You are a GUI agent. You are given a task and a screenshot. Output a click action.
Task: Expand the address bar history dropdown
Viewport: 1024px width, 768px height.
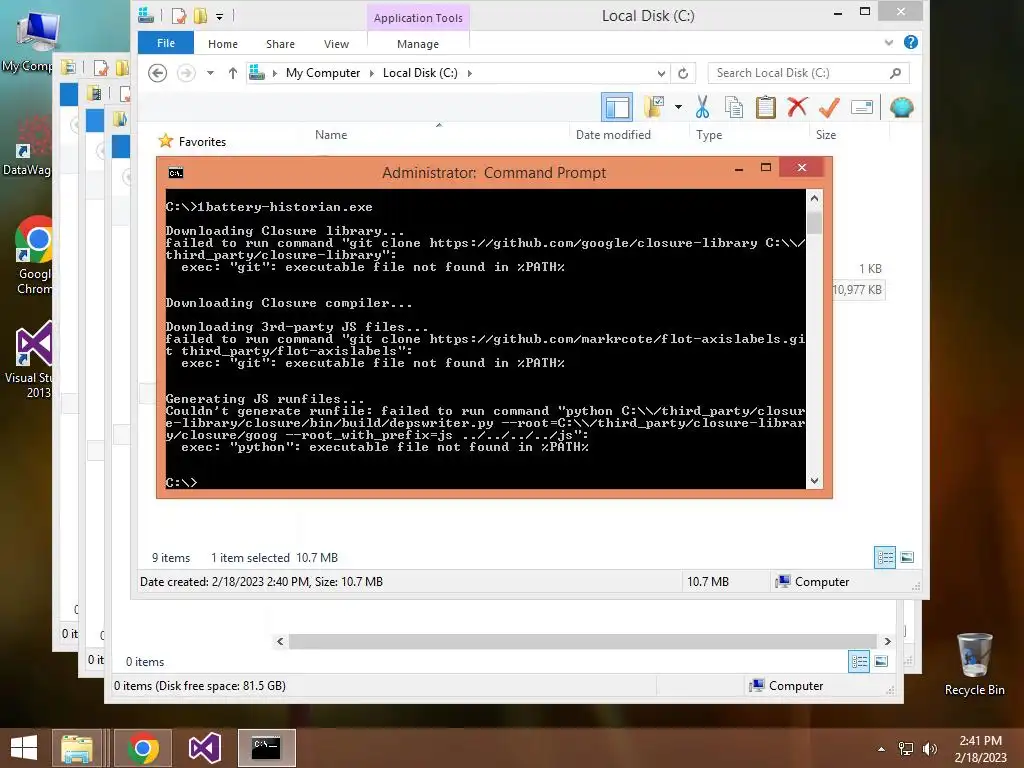[662, 73]
